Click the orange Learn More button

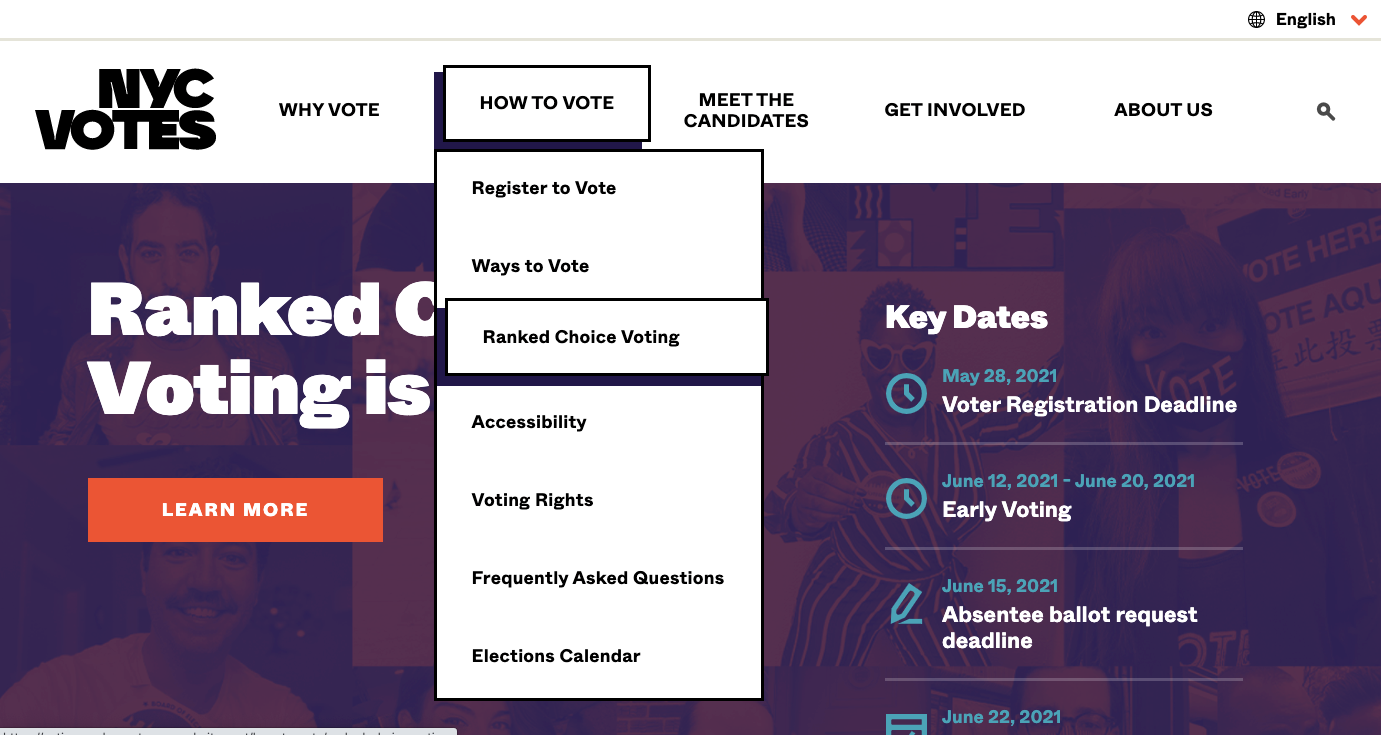click(235, 510)
